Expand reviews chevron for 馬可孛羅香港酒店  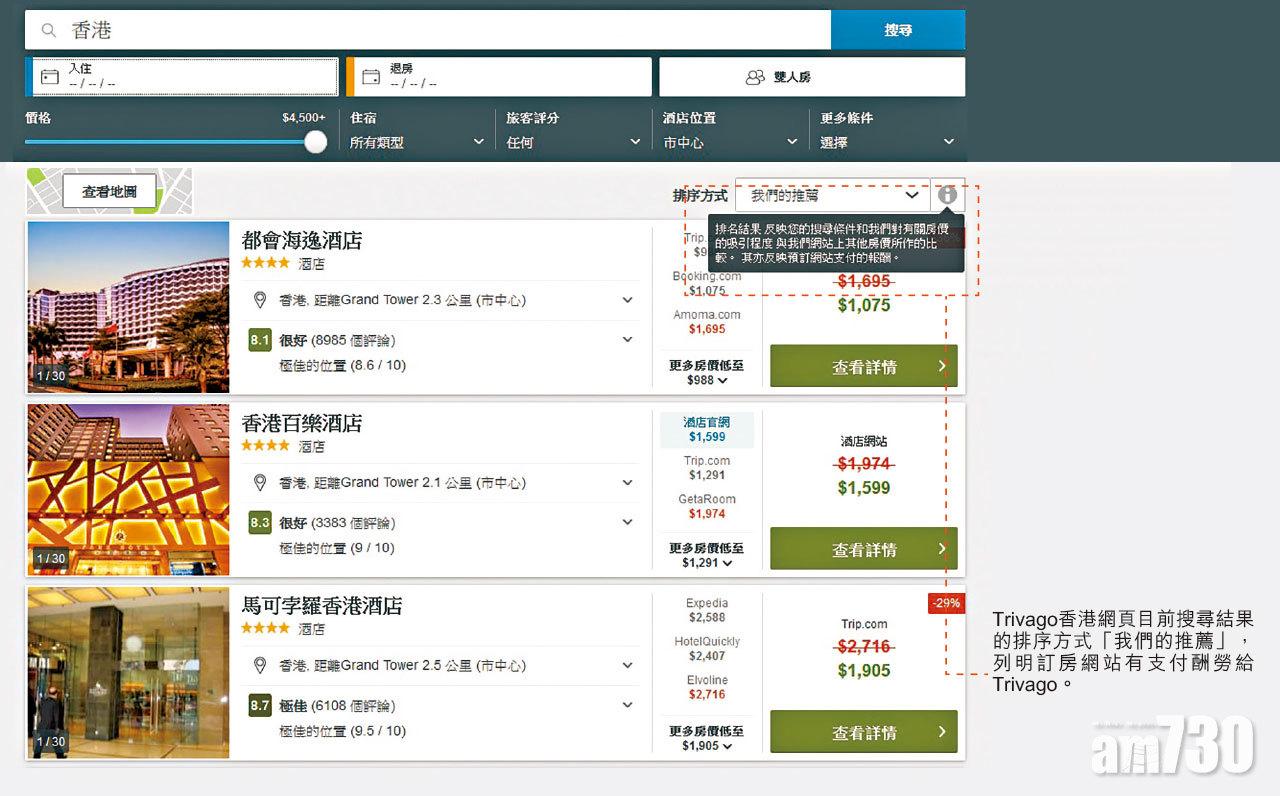pos(627,705)
